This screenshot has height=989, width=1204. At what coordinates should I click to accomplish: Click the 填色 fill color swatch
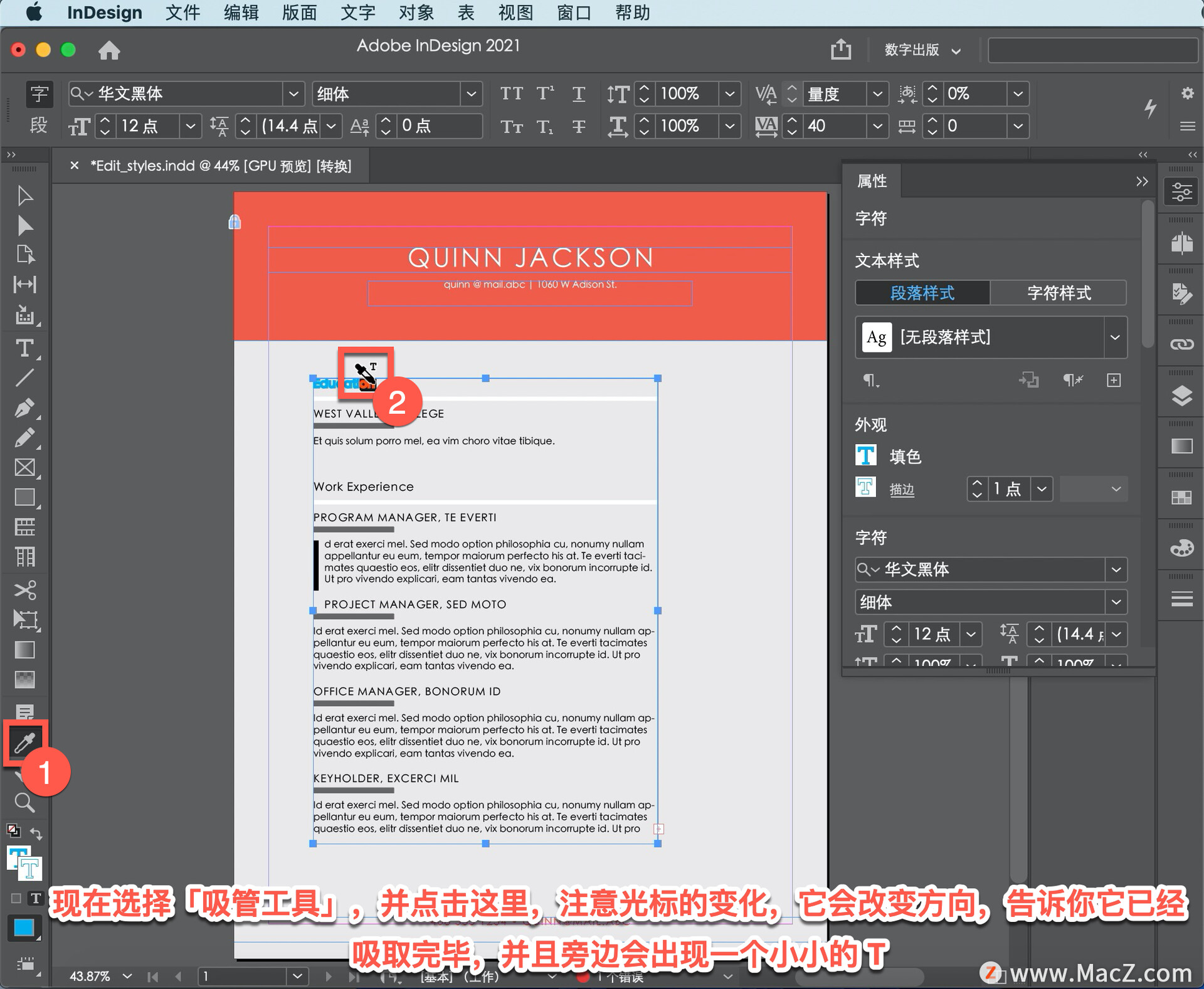865,456
